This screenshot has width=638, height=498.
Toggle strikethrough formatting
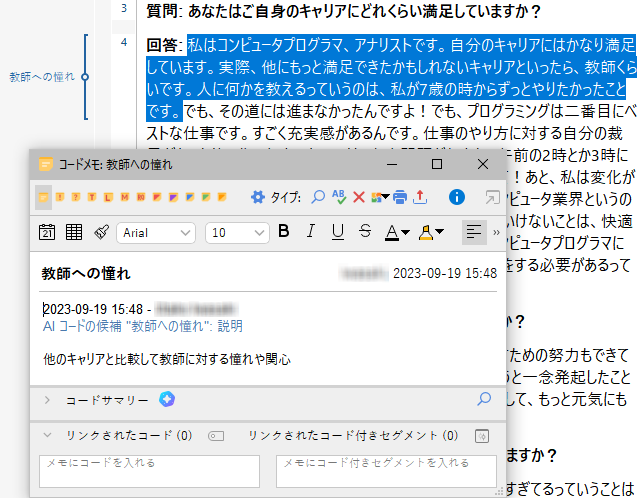point(365,232)
